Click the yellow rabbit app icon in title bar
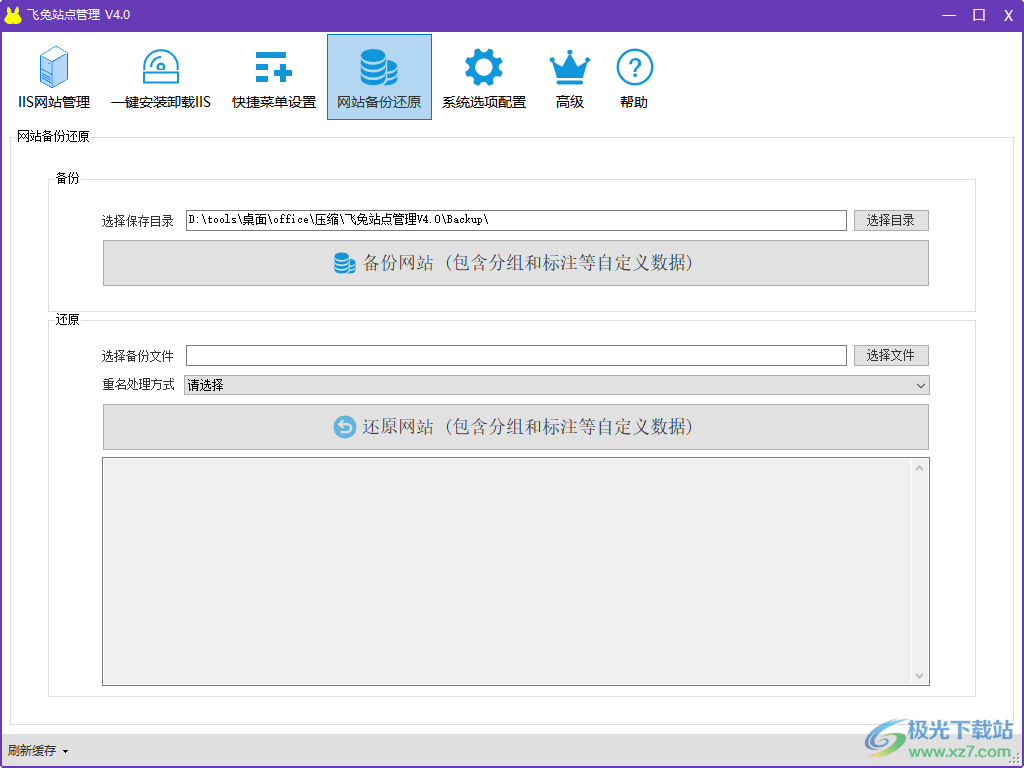1024x768 pixels. (x=13, y=15)
